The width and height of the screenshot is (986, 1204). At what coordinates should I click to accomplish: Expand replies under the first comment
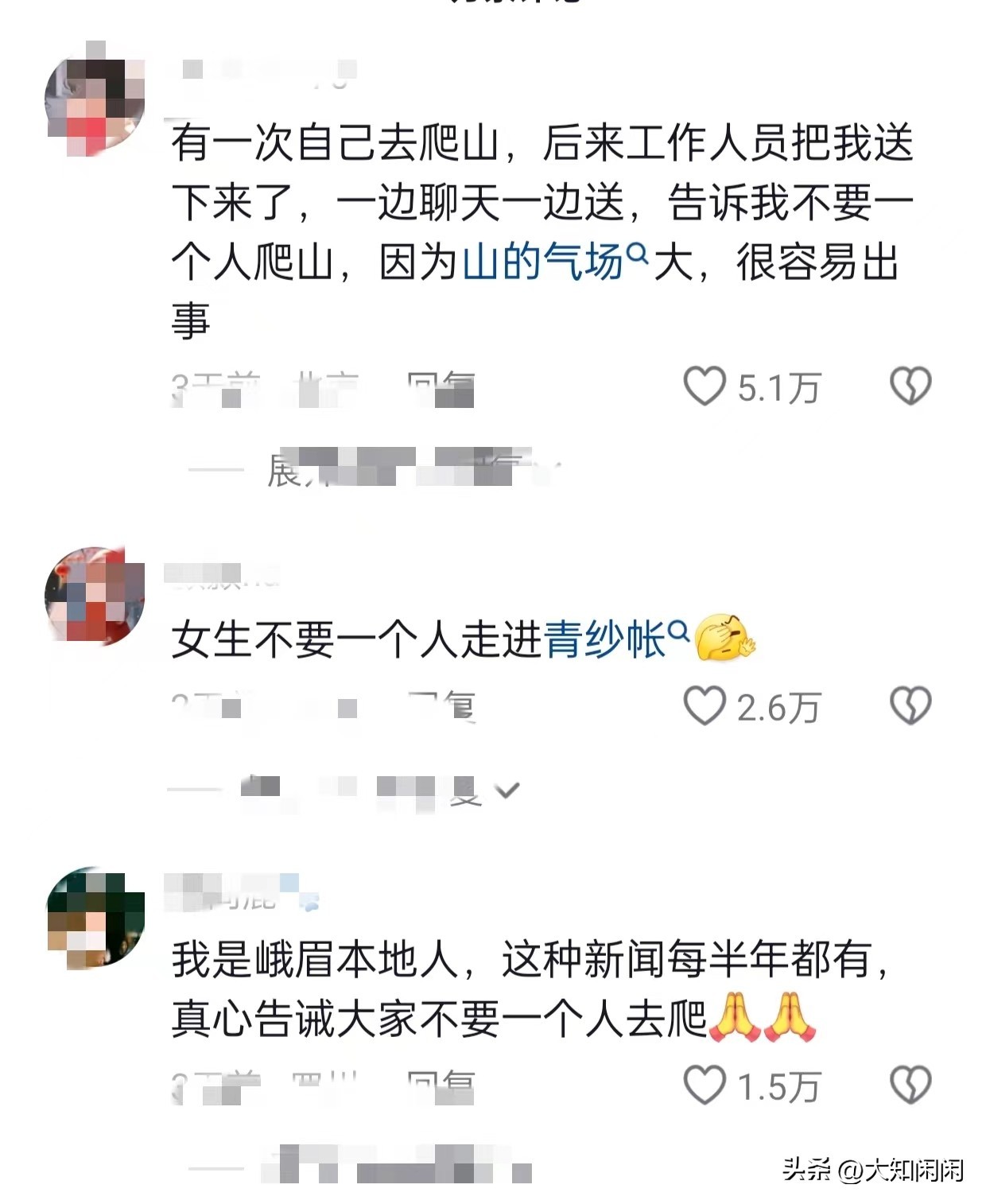[x=374, y=469]
